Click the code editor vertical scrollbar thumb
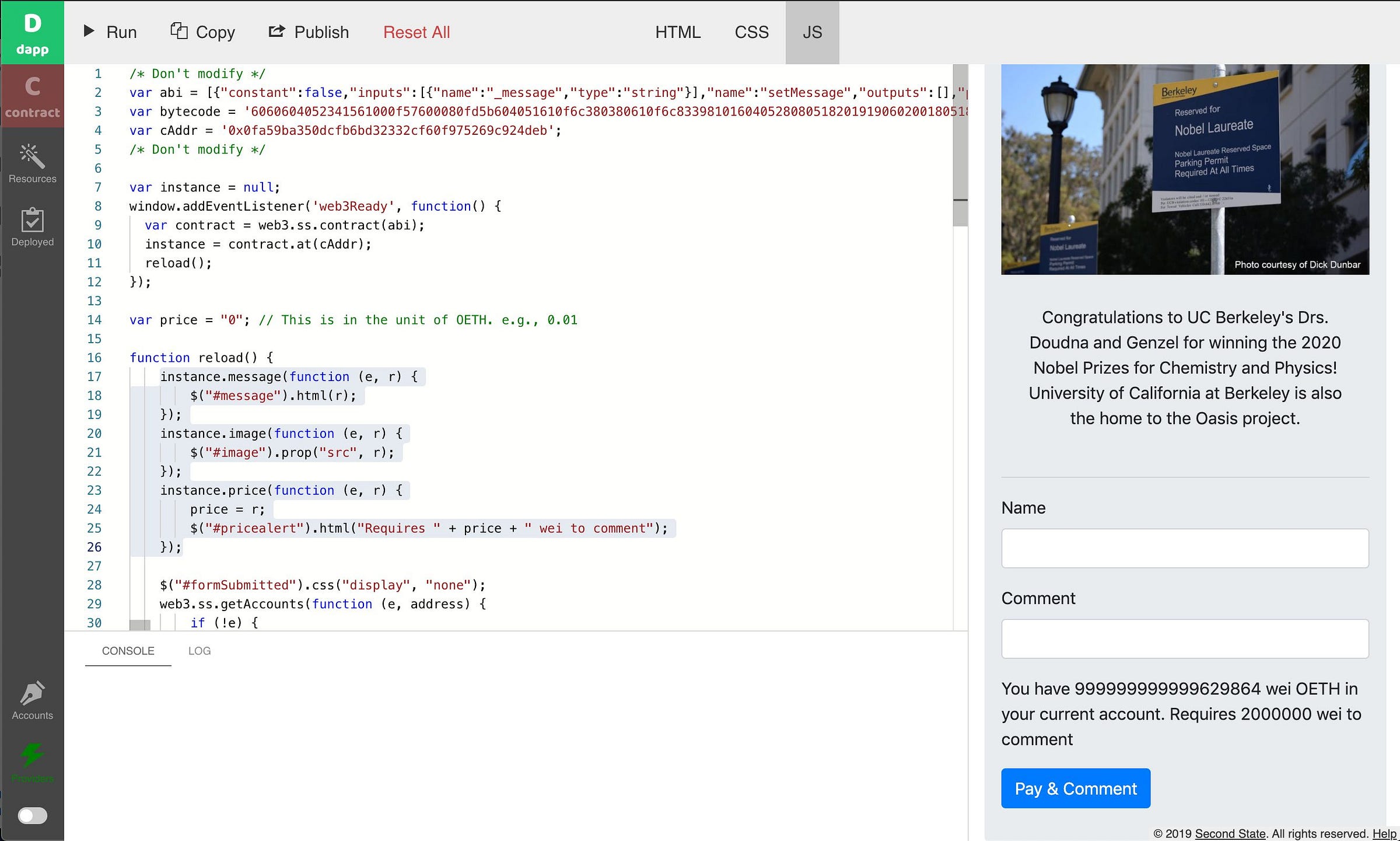Viewport: 1400px width, 841px height. tap(960, 146)
